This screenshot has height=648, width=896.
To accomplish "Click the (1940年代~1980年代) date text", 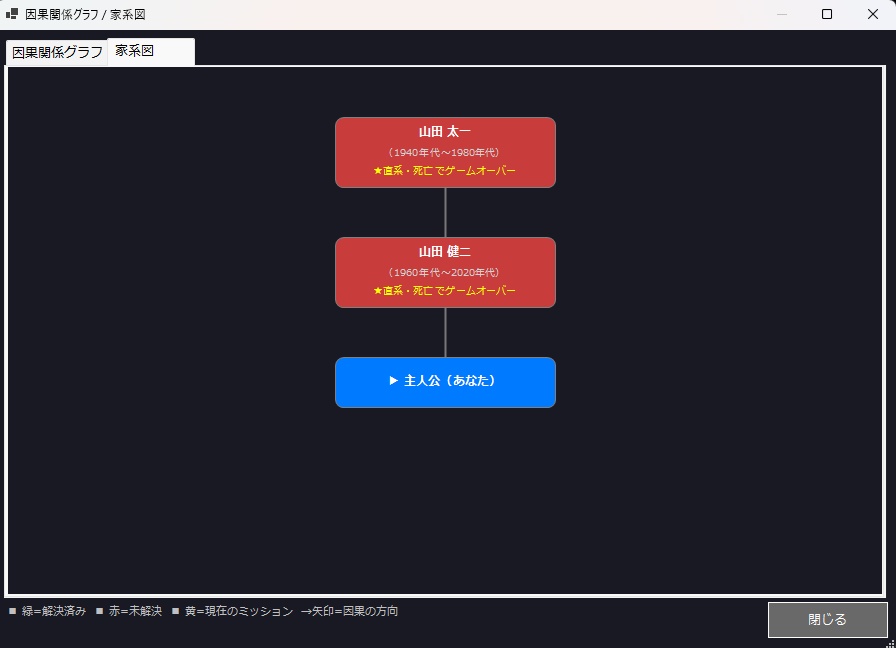I will point(444,153).
